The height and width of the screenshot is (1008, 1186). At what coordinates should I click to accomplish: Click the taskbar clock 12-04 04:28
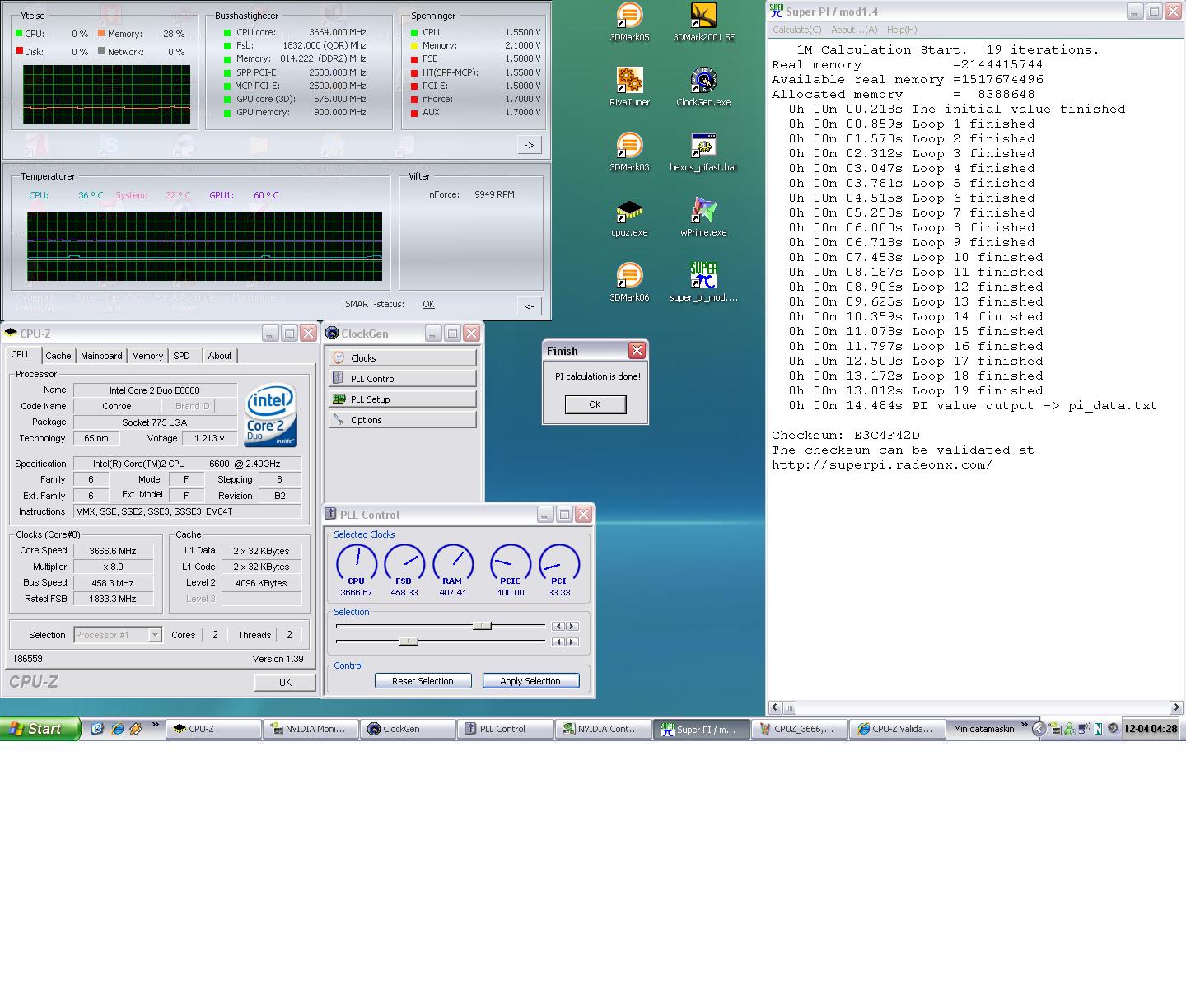point(1150,729)
